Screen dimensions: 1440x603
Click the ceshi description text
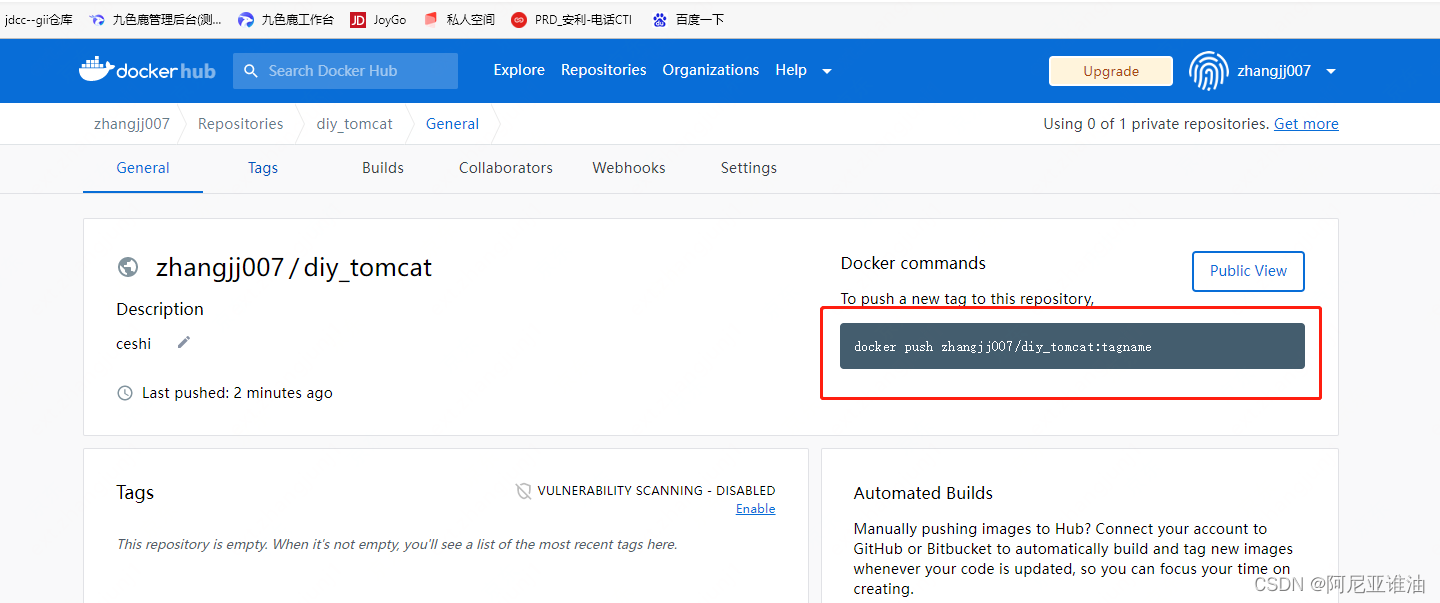[134, 344]
